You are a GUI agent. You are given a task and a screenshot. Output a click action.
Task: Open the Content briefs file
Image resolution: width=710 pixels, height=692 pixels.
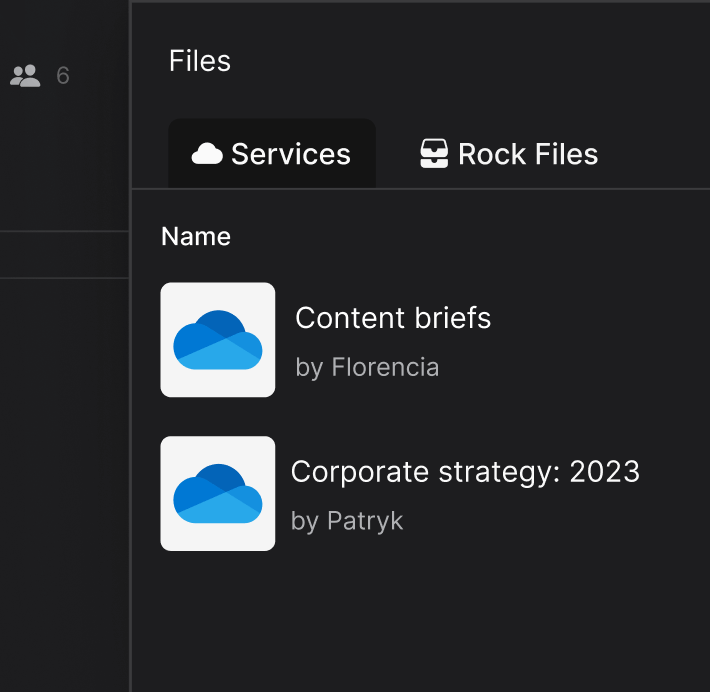pos(393,317)
